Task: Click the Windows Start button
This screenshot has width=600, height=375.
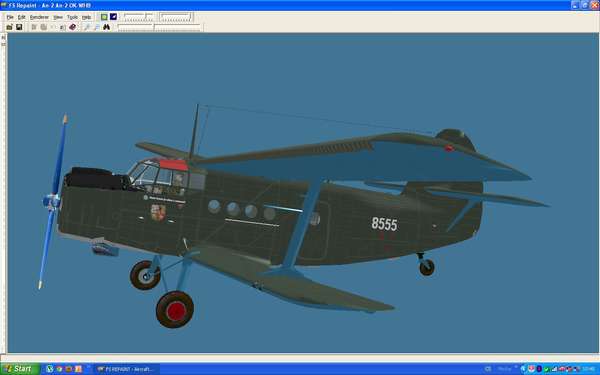Action: (x=20, y=369)
